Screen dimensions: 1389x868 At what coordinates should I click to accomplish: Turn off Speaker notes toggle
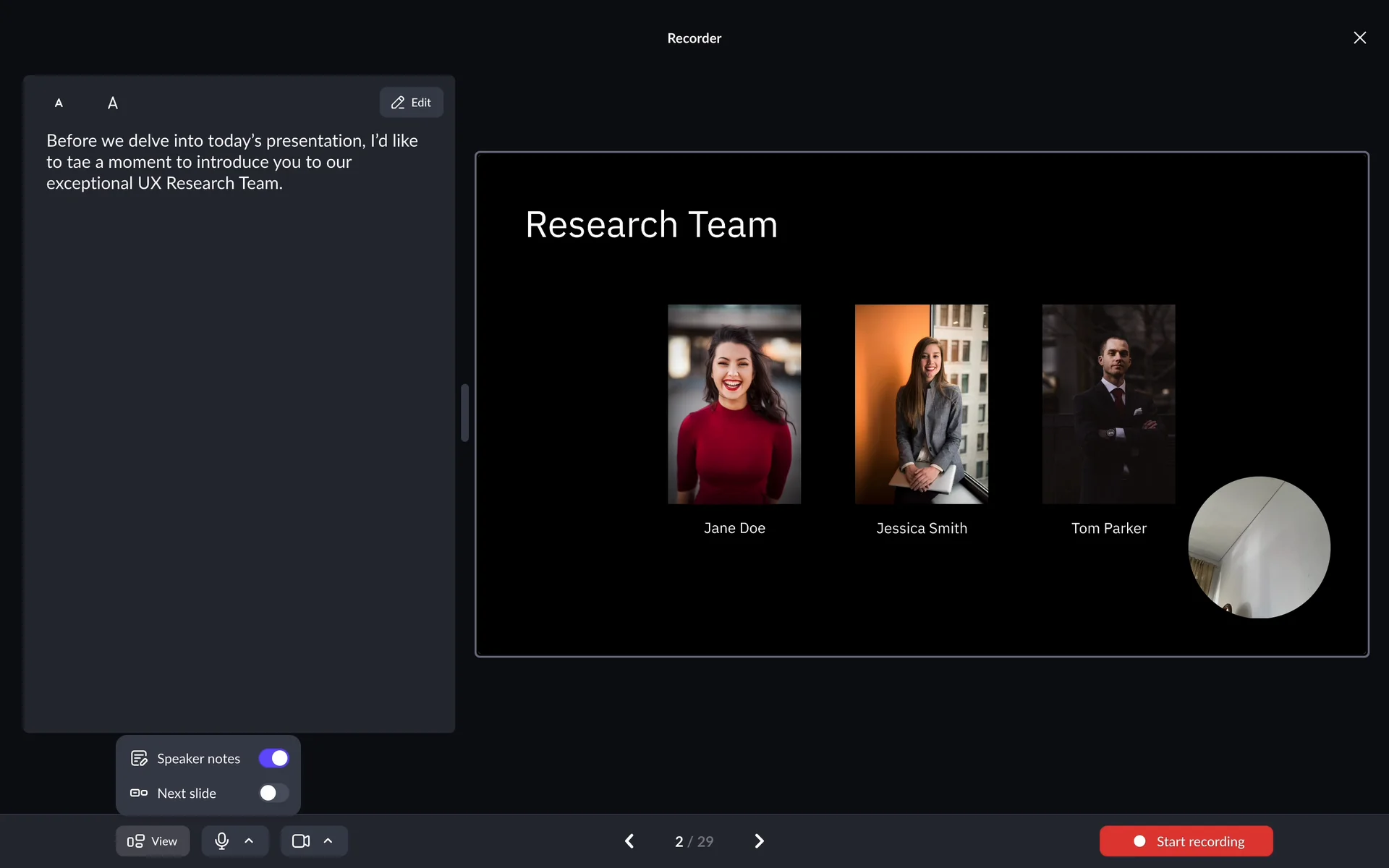pyautogui.click(x=273, y=758)
